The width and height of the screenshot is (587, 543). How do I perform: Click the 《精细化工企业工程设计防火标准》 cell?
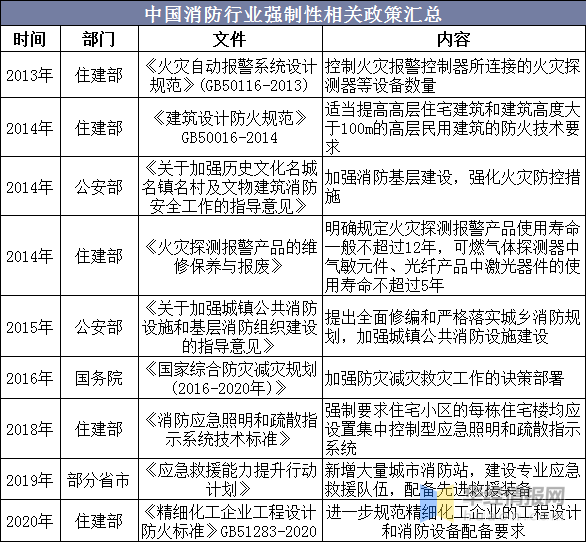coord(230,521)
